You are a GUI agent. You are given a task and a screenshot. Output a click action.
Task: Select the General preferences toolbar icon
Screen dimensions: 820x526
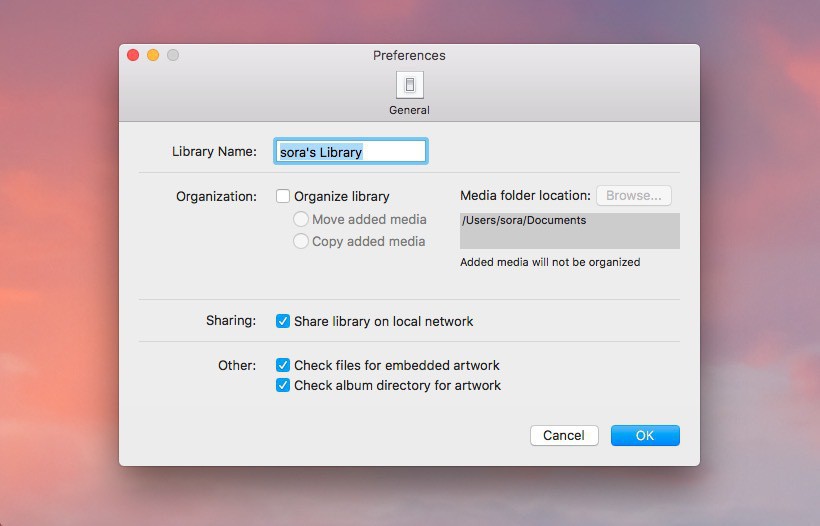pyautogui.click(x=409, y=86)
